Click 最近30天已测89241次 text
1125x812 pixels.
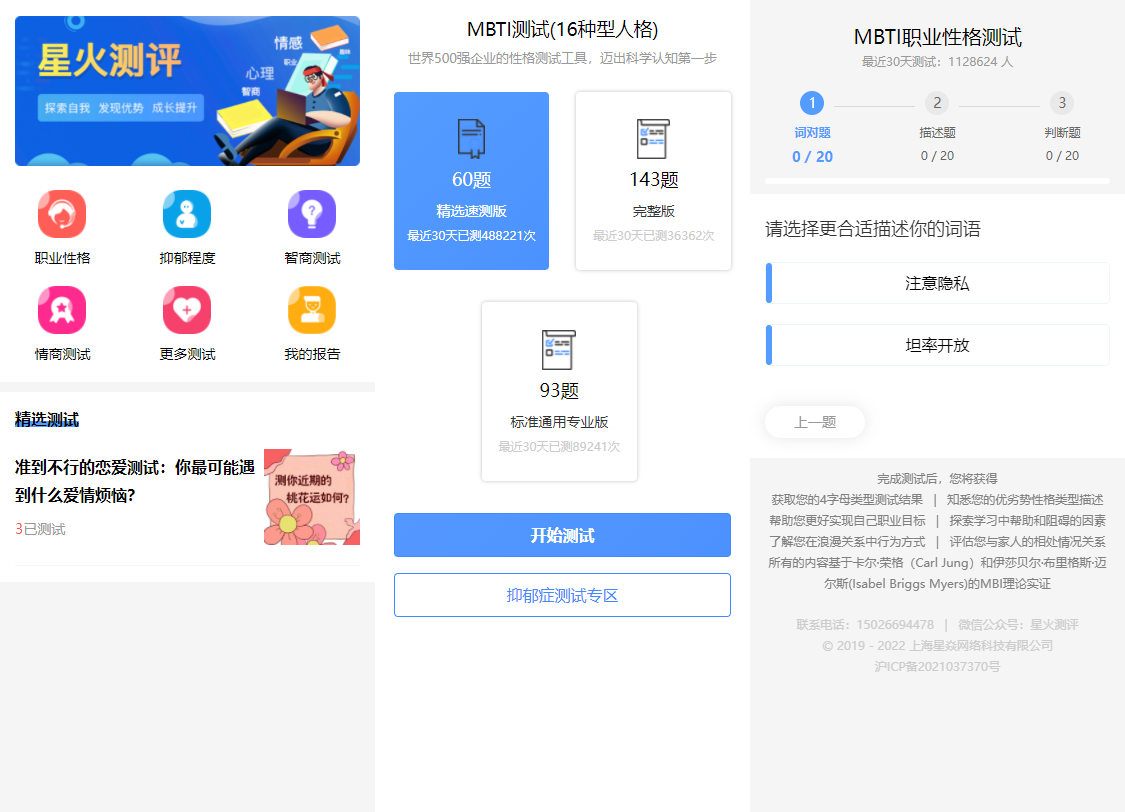559,446
